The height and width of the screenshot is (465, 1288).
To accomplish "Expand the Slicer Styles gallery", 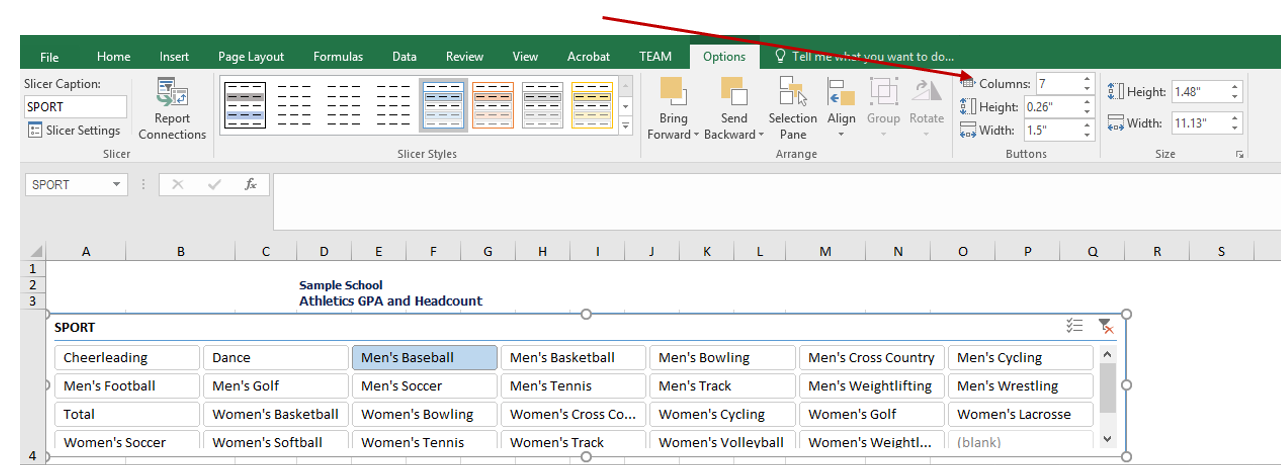I will pyautogui.click(x=626, y=126).
